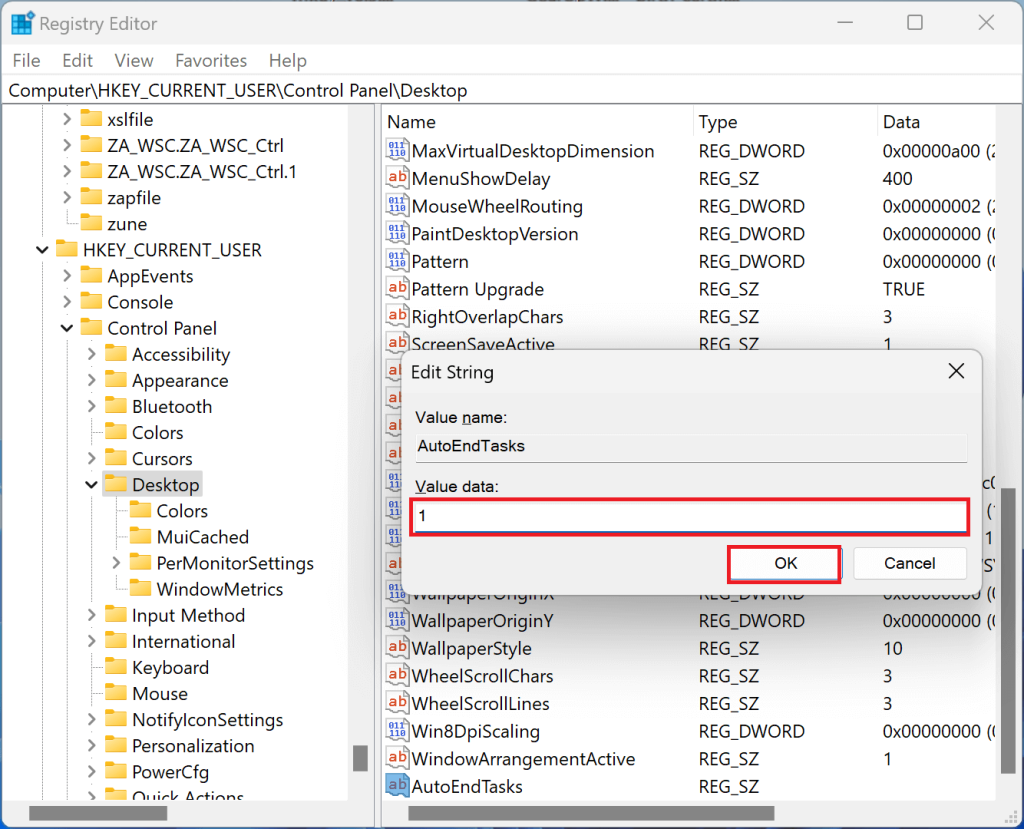The width and height of the screenshot is (1024, 829).
Task: Select the Personalization key in tree
Action: tap(193, 746)
